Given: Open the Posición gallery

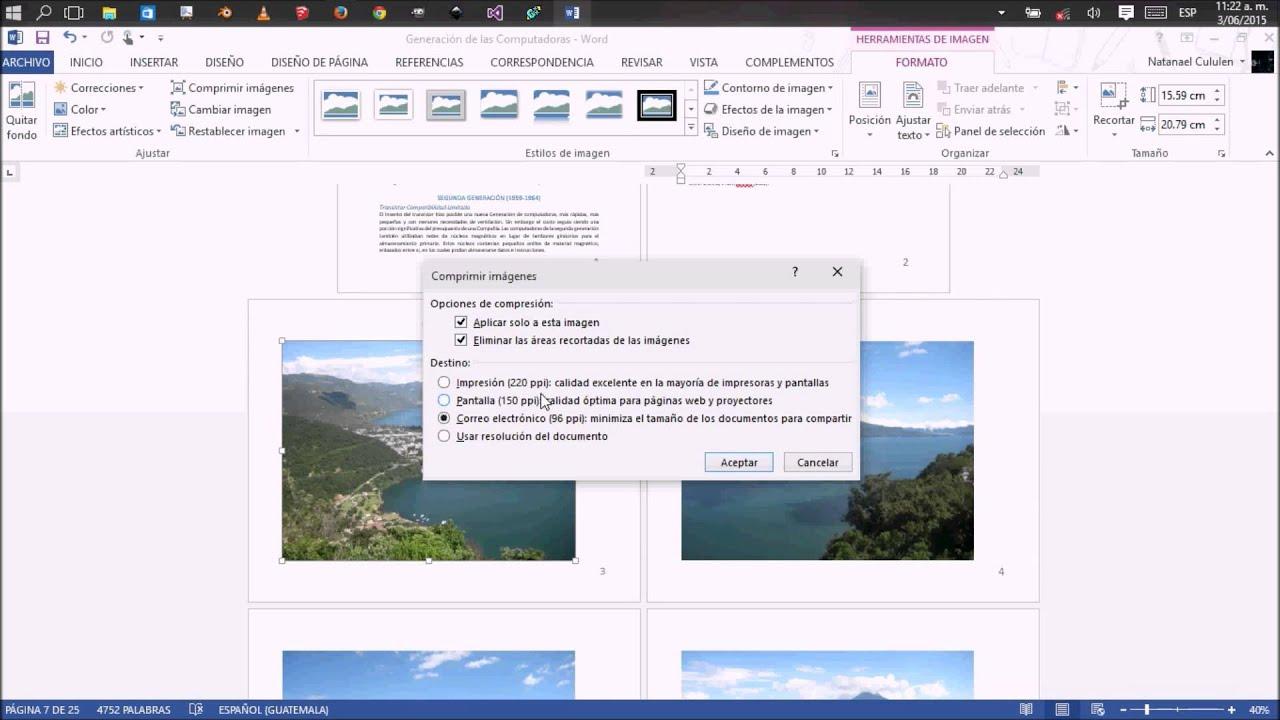Looking at the screenshot, I should 869,110.
